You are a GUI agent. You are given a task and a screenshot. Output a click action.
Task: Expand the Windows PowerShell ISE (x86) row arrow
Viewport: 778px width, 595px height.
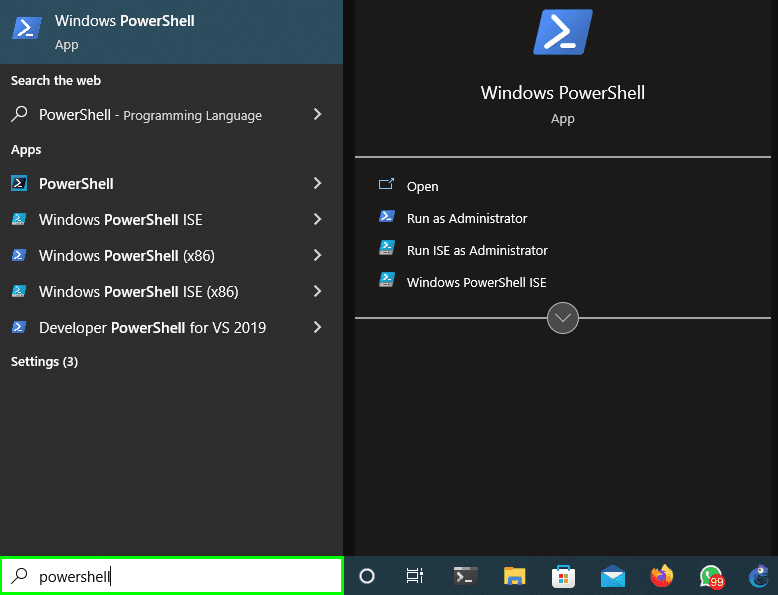click(318, 291)
